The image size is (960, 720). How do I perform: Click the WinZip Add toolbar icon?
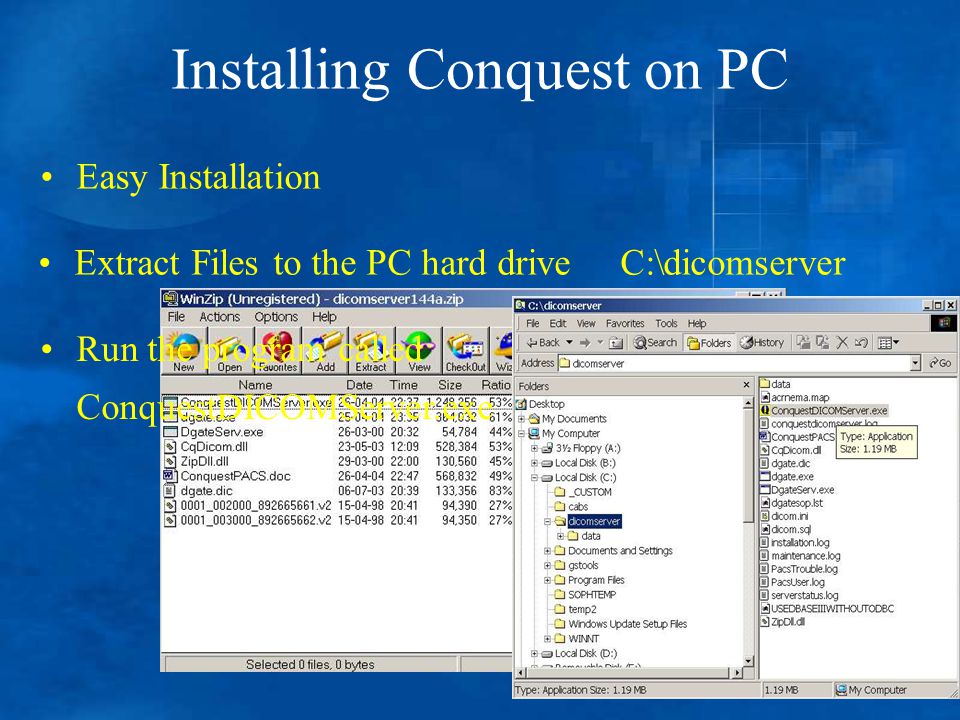(x=325, y=351)
